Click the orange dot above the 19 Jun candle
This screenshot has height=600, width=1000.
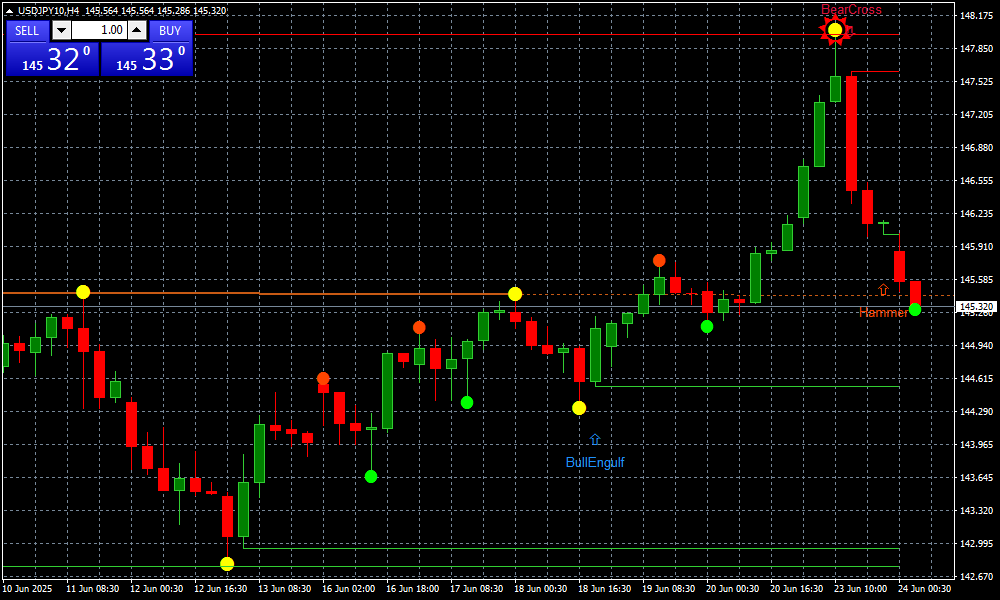pyautogui.click(x=659, y=261)
